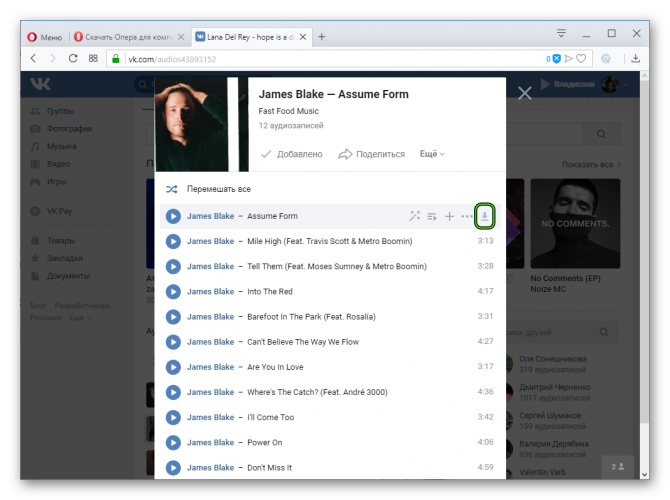Open Opera Меню menu
This screenshot has width=670, height=500.
pyautogui.click(x=44, y=37)
